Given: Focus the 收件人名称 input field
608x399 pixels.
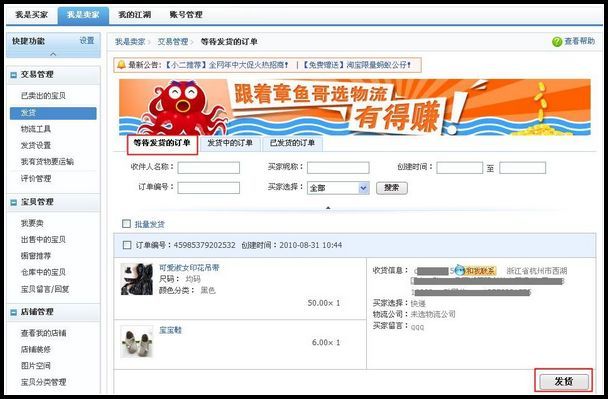Looking at the screenshot, I should click(209, 168).
